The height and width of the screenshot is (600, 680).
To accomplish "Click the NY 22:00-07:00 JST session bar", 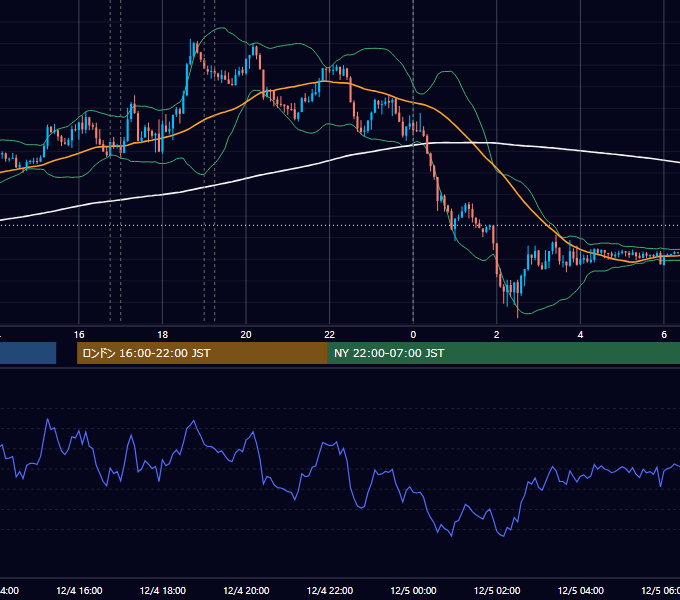I will [503, 353].
